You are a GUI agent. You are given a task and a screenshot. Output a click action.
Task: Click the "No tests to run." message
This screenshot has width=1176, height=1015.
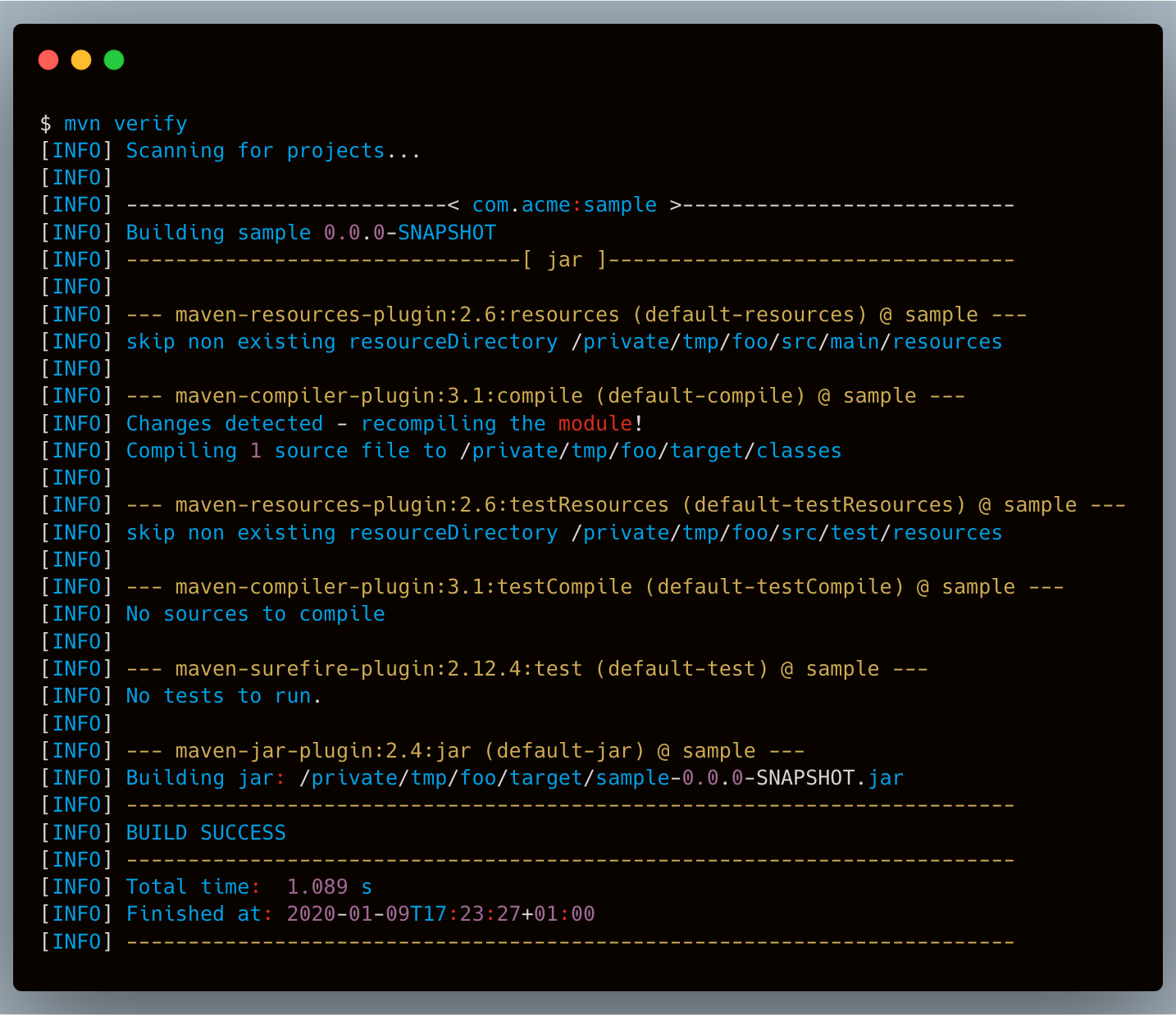pos(224,696)
